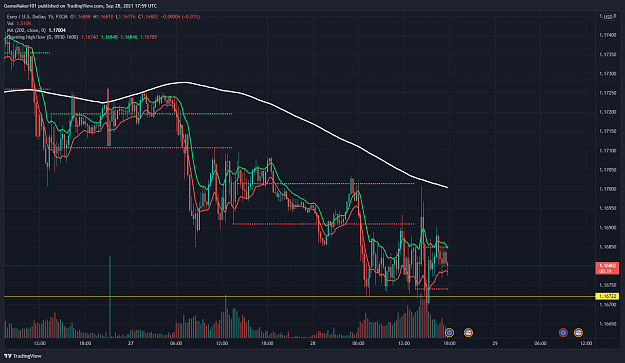Open the US flag event icon near 12:00
625x363 pixels.
[578, 332]
